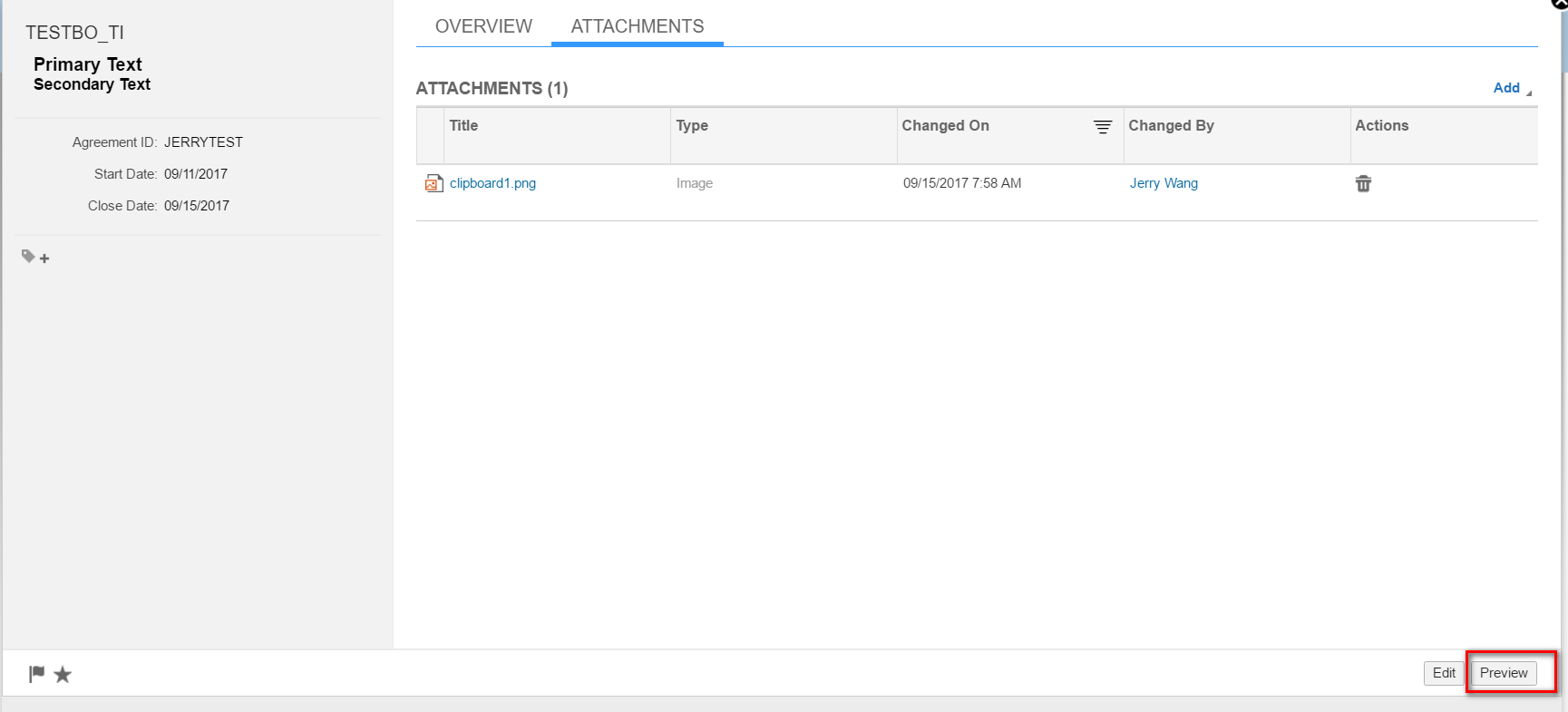Click the vertical scrollbar on right edge
Viewport: 1568px width, 712px height.
pos(1564,363)
